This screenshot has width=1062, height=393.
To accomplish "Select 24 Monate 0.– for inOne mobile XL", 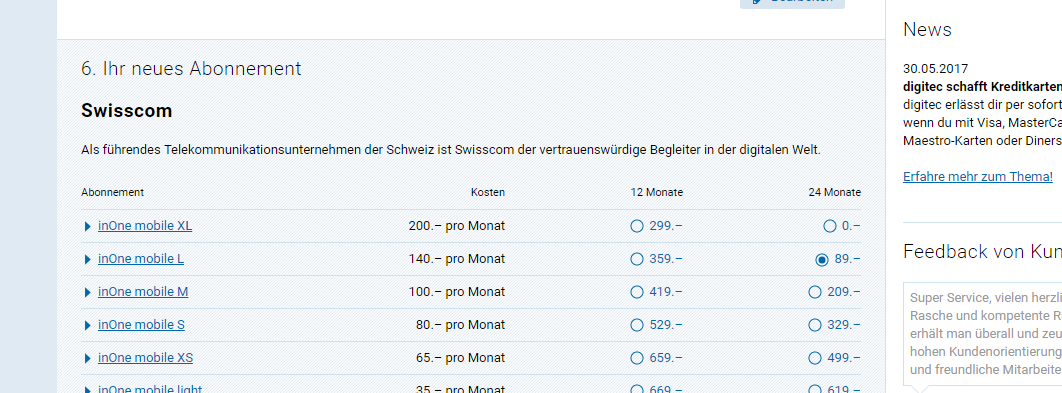I will 830,226.
